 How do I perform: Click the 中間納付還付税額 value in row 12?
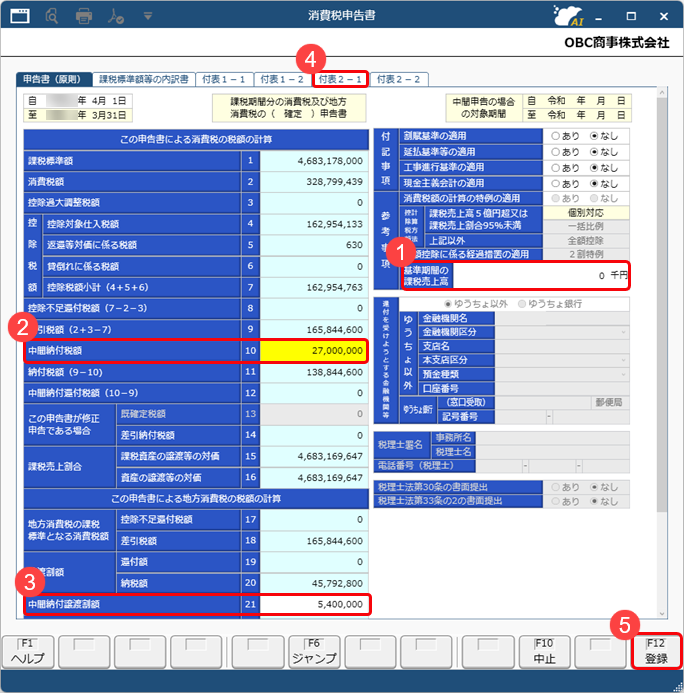coord(314,393)
